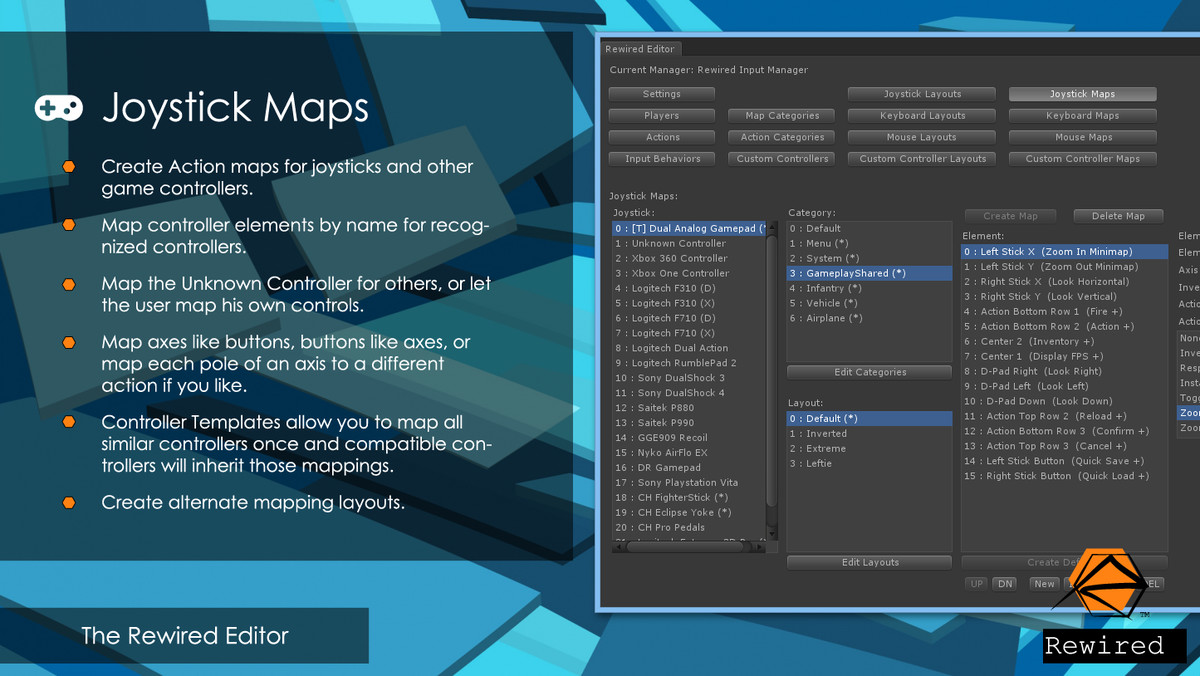Viewport: 1200px width, 676px height.
Task: Select Saitek P880 joystick
Action: click(689, 408)
